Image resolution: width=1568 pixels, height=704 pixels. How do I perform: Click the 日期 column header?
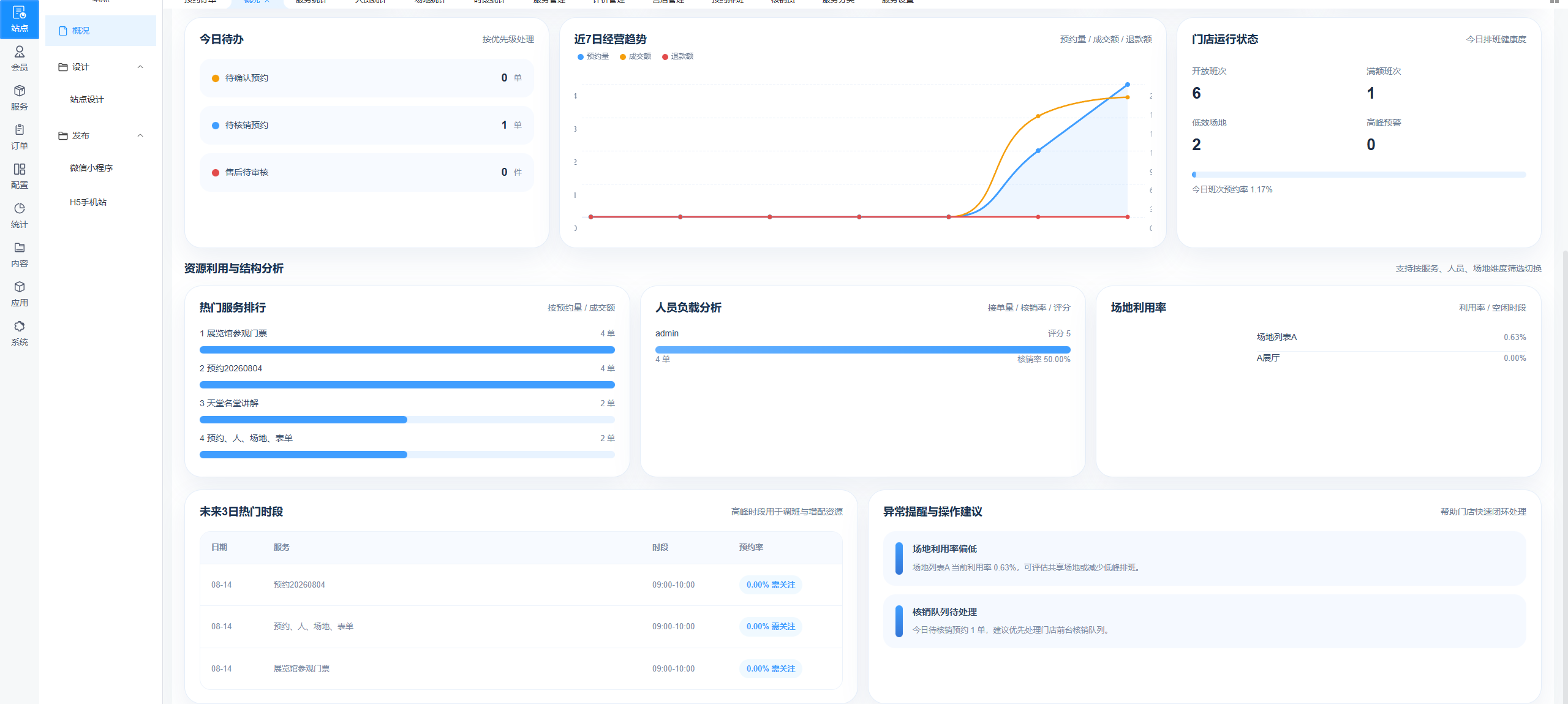coord(219,547)
